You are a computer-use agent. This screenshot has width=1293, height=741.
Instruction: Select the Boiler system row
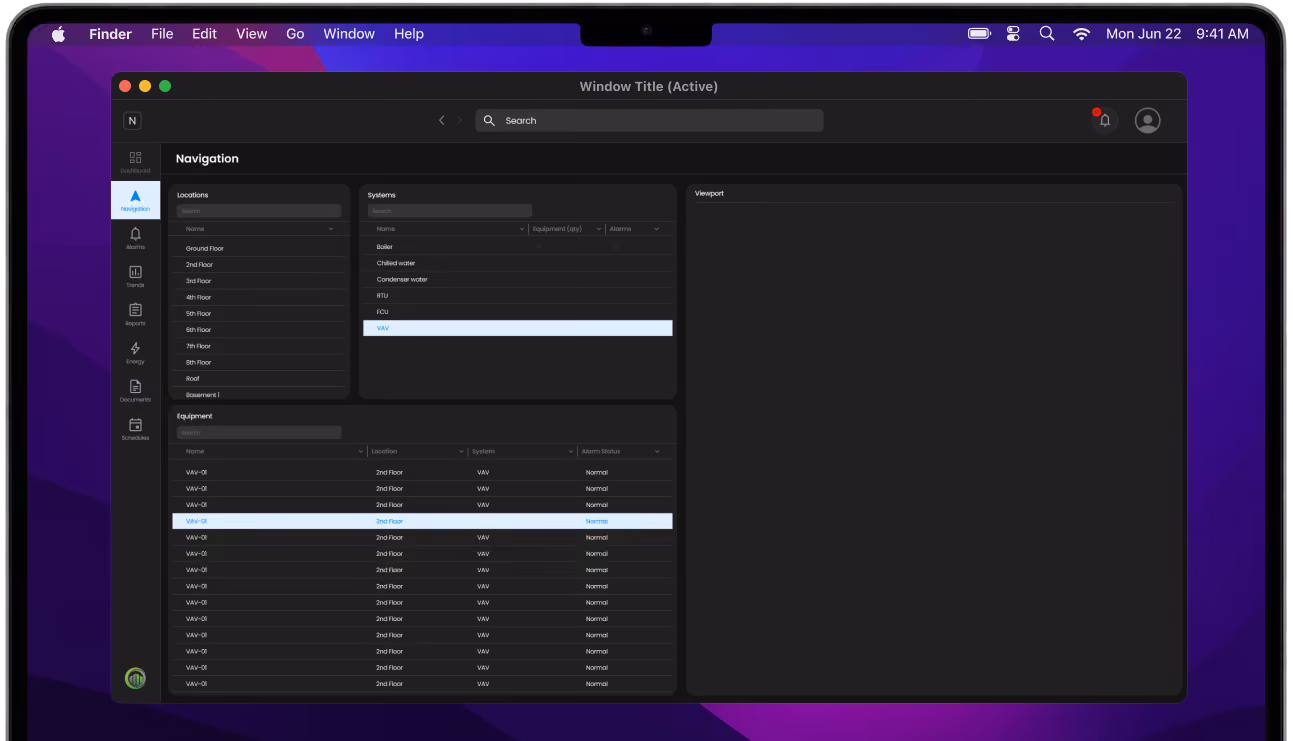pos(518,246)
